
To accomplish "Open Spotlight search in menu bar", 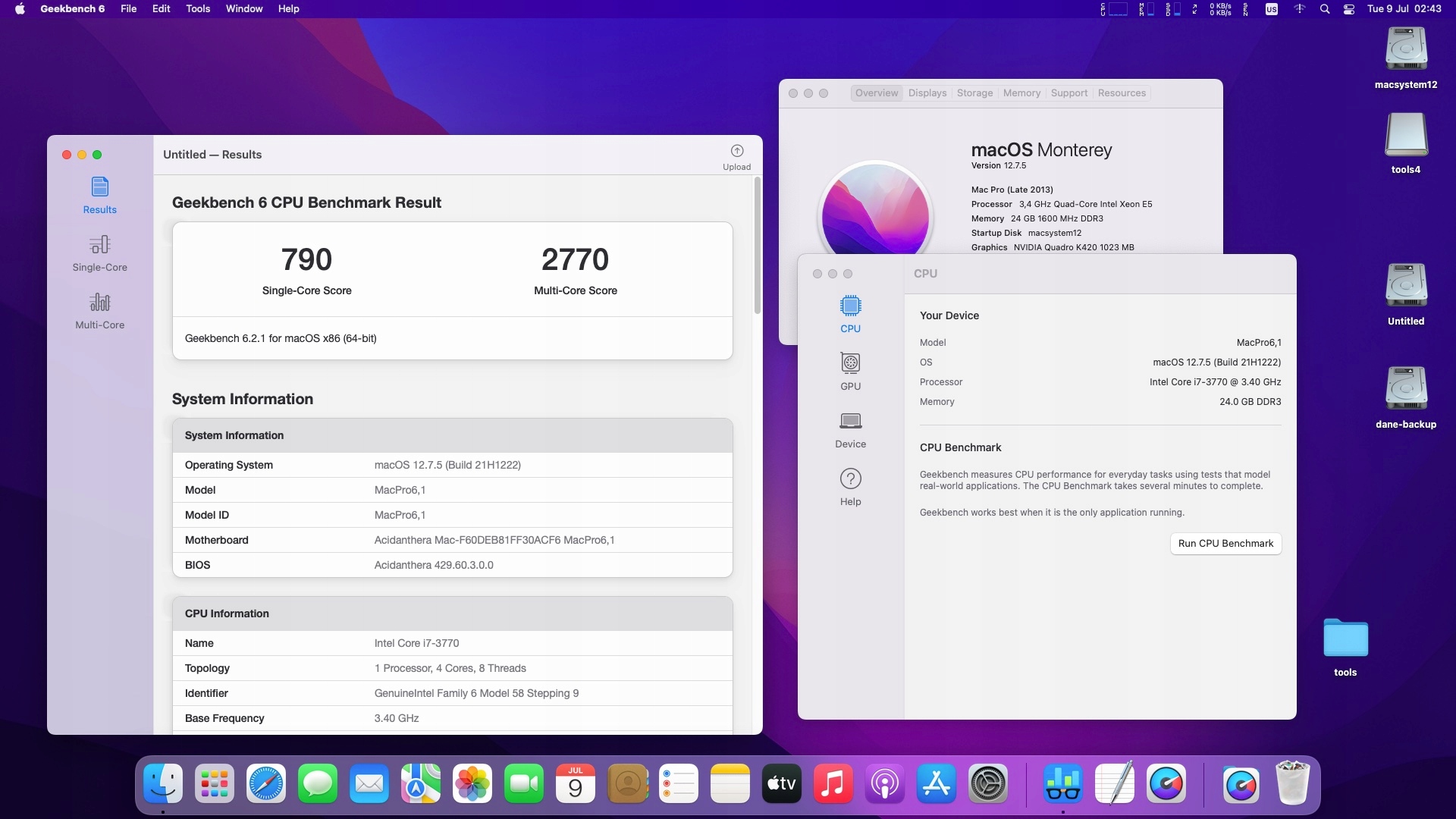I will pyautogui.click(x=1325, y=9).
